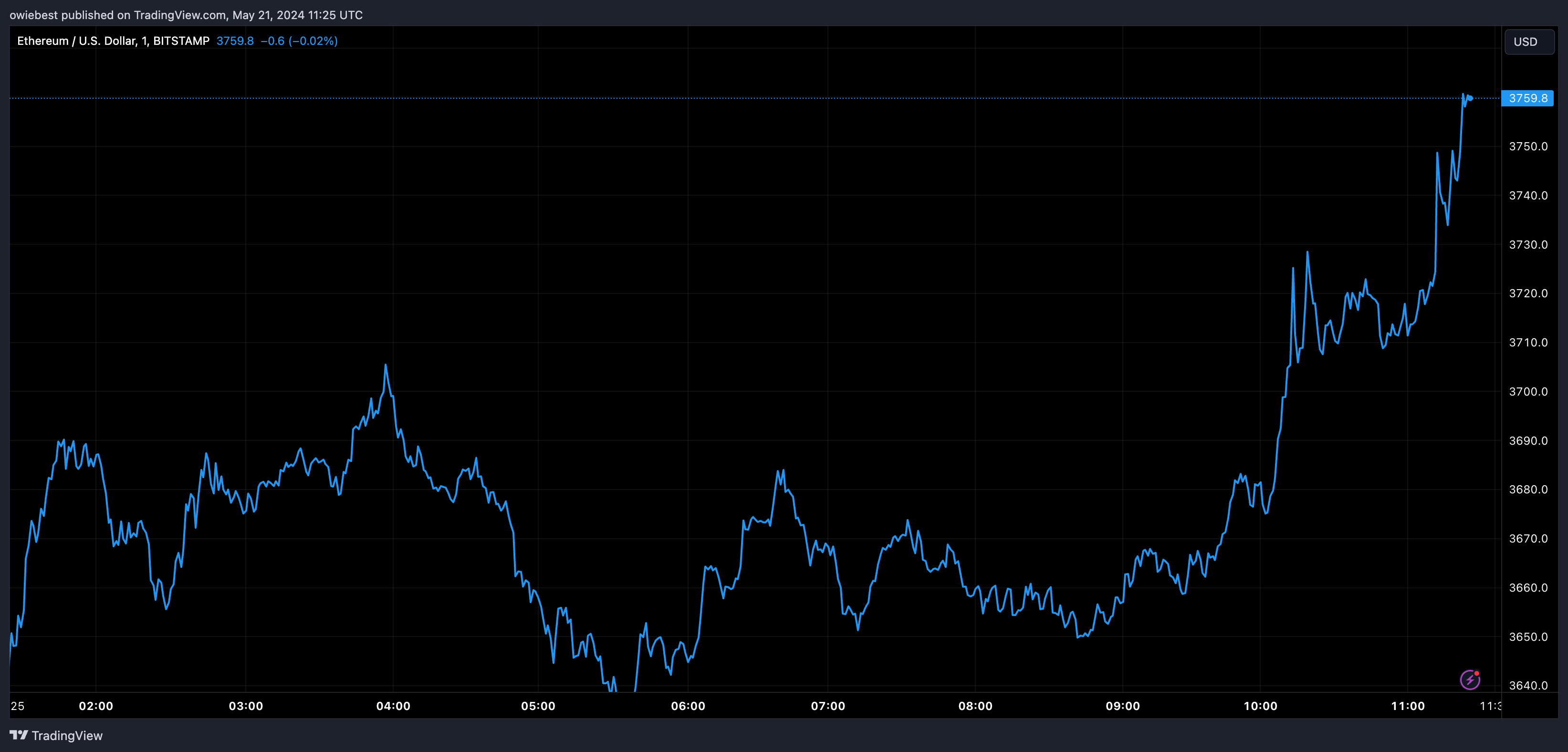The height and width of the screenshot is (752, 1568).
Task: Click the 3750.0 price axis label
Action: (x=1528, y=146)
